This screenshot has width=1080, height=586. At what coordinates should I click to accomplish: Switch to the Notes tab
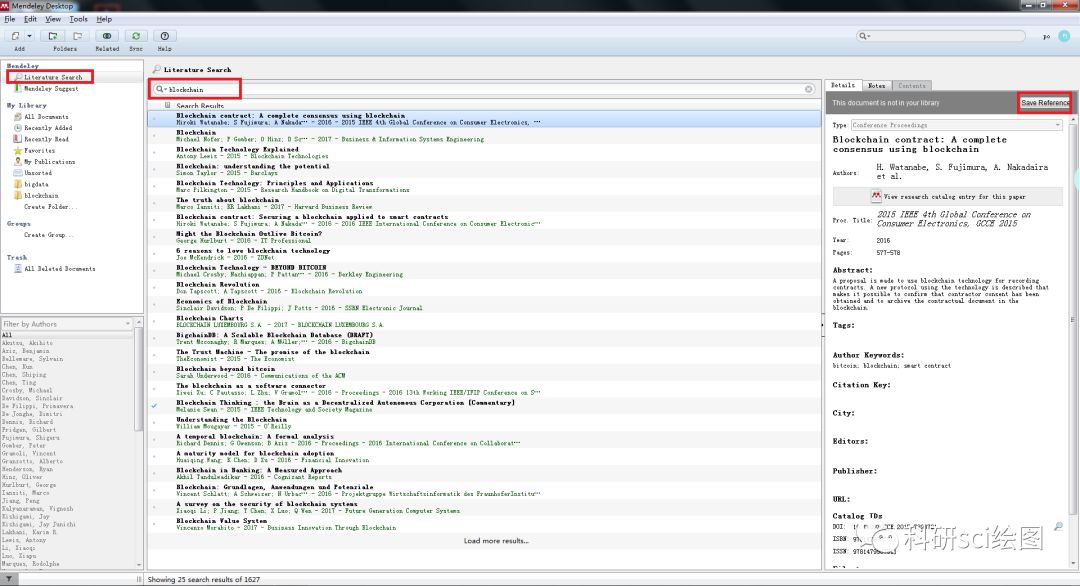876,85
